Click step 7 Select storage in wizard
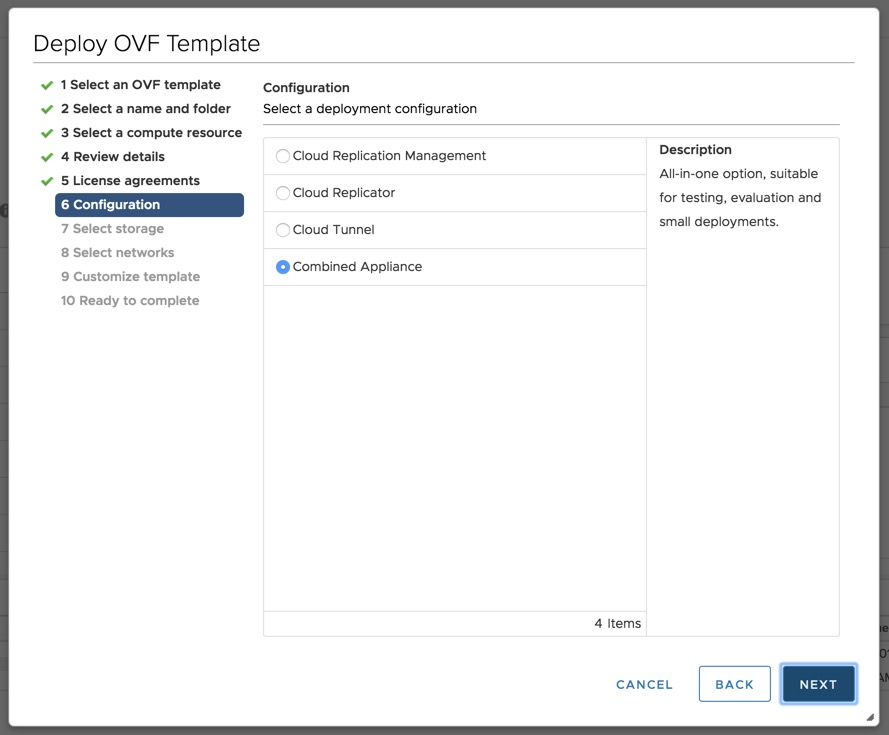The width and height of the screenshot is (889, 735). click(x=112, y=229)
